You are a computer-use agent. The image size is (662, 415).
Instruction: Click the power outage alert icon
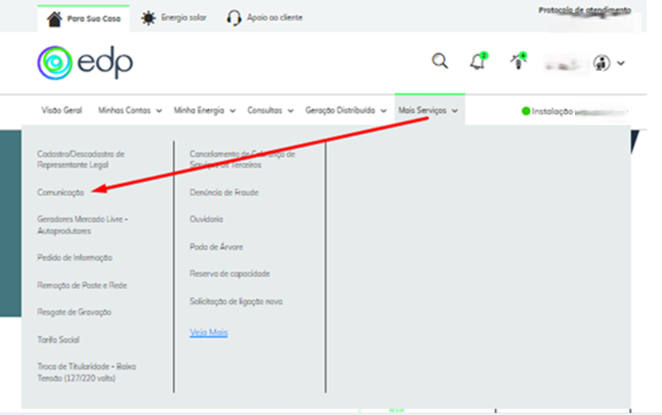(519, 62)
